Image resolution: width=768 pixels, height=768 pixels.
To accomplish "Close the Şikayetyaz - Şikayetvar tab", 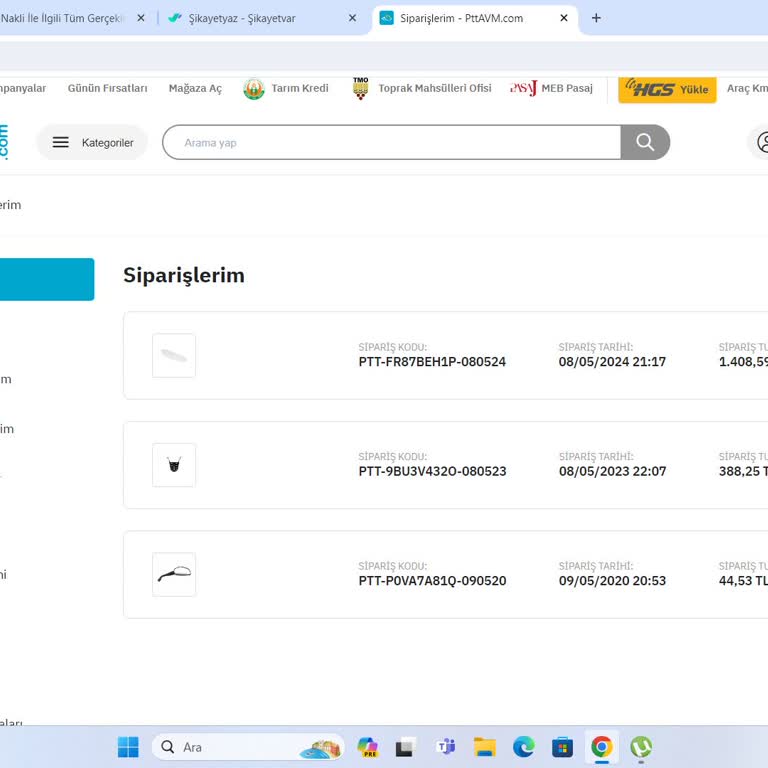I will tap(352, 18).
